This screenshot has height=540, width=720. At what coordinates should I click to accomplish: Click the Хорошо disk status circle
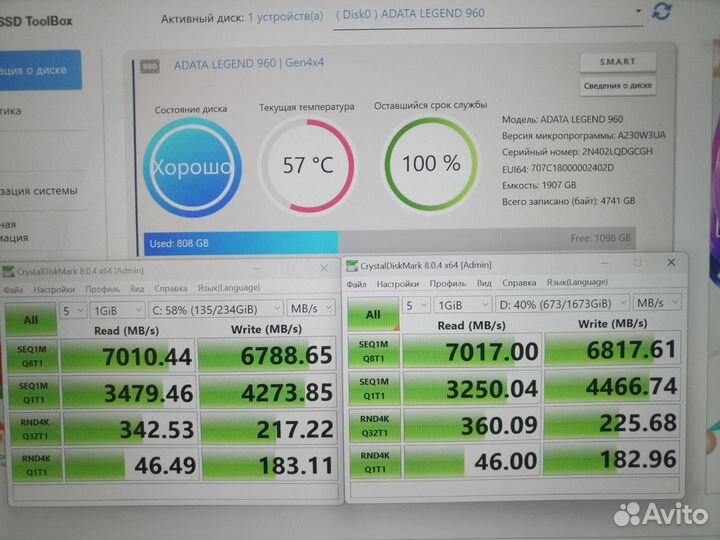coord(192,167)
